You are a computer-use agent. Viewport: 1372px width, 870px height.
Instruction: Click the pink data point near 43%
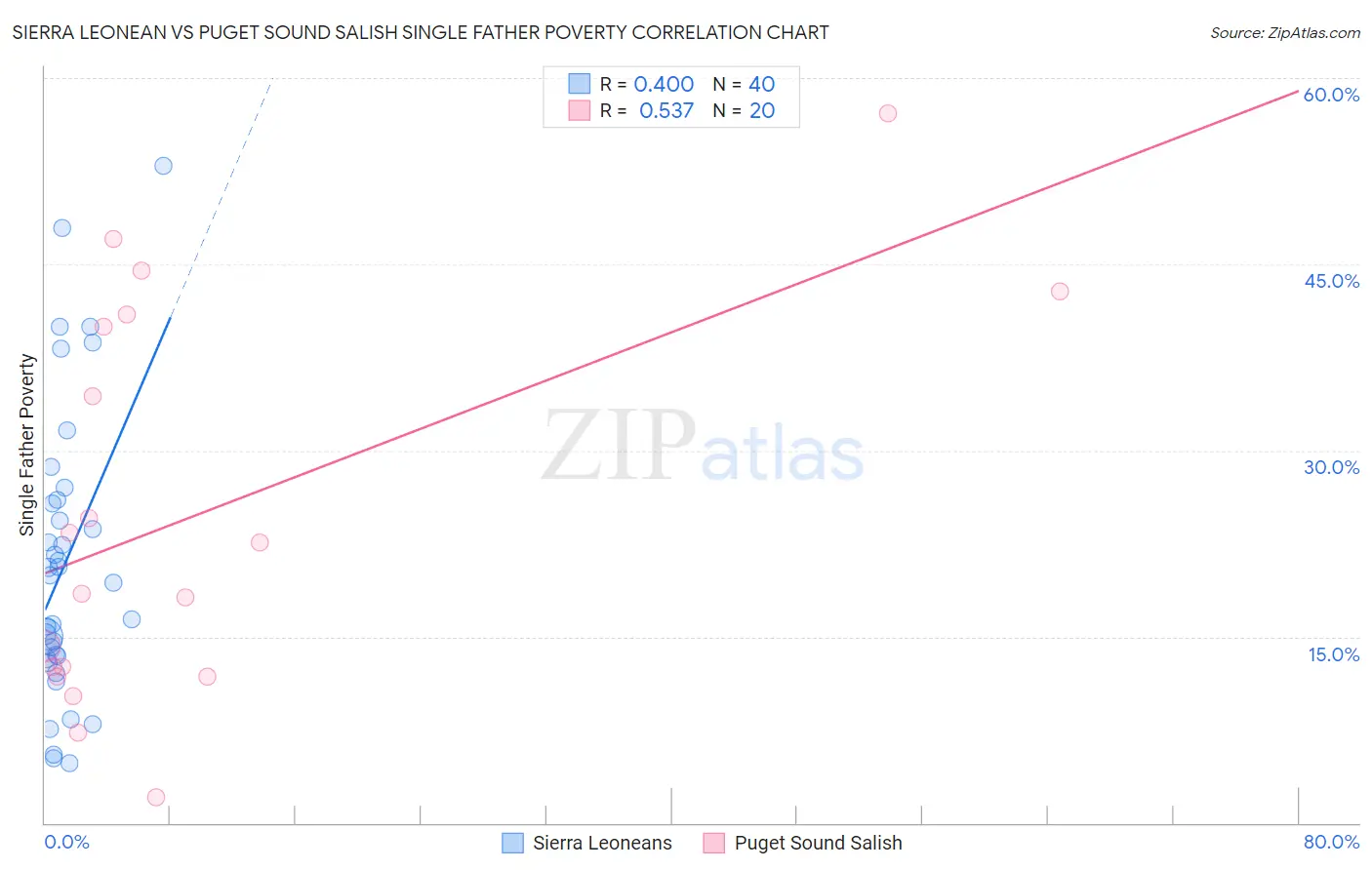point(1060,291)
